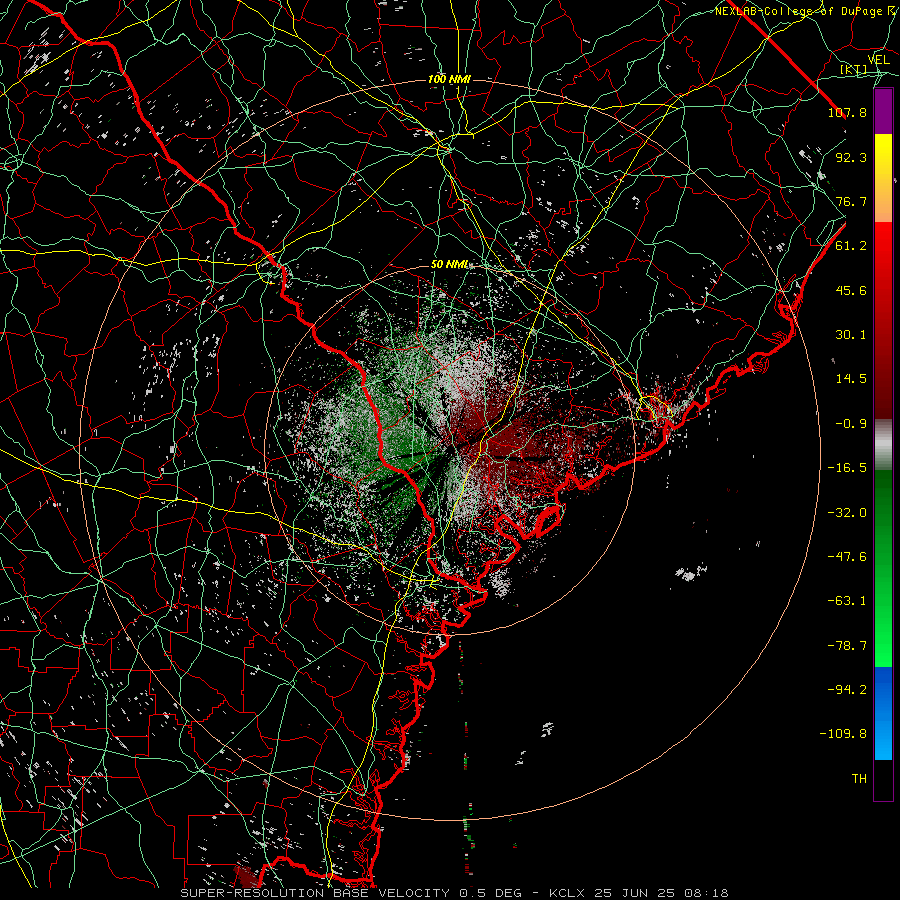Click the 50 NMI range ring label
The height and width of the screenshot is (900, 900).
click(449, 265)
